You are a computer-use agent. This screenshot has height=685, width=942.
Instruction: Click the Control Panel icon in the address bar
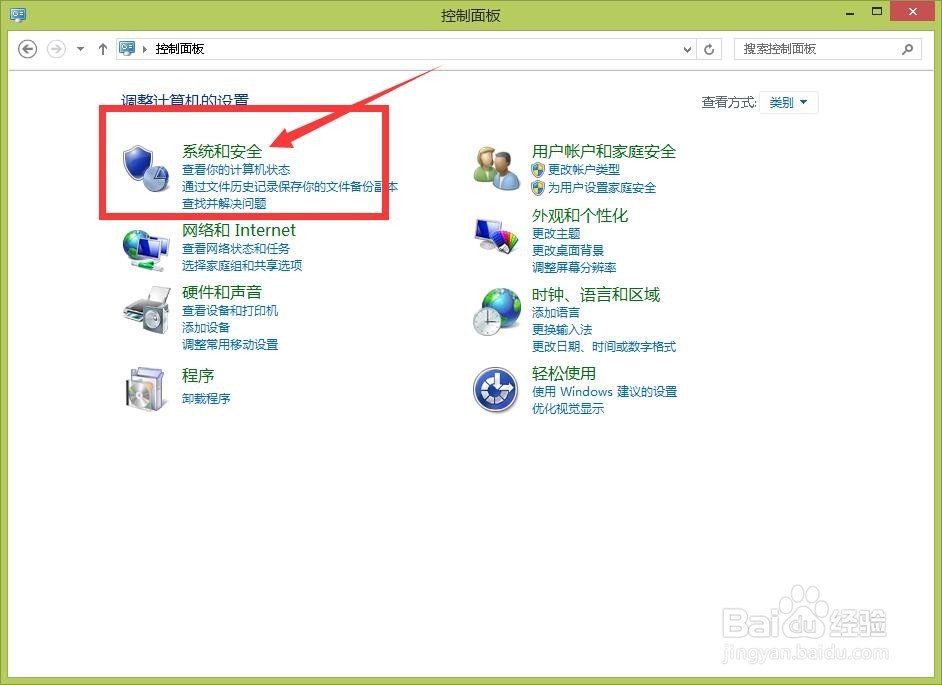click(x=128, y=47)
